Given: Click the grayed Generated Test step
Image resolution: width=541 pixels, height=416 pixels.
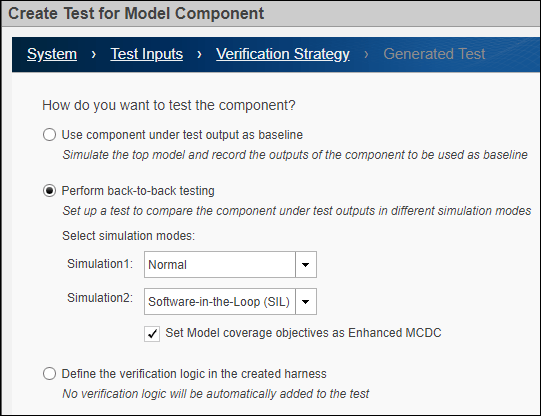Looking at the screenshot, I should 434,54.
